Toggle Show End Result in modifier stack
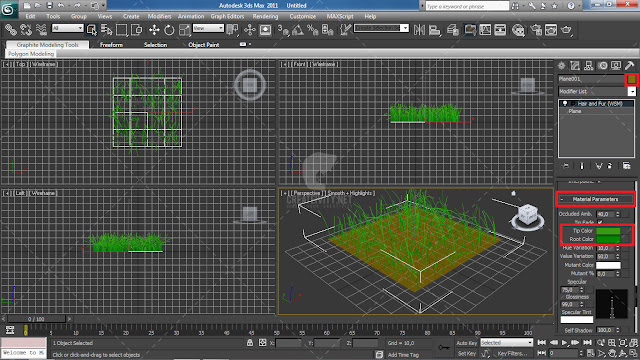The image size is (640, 360). (582, 166)
